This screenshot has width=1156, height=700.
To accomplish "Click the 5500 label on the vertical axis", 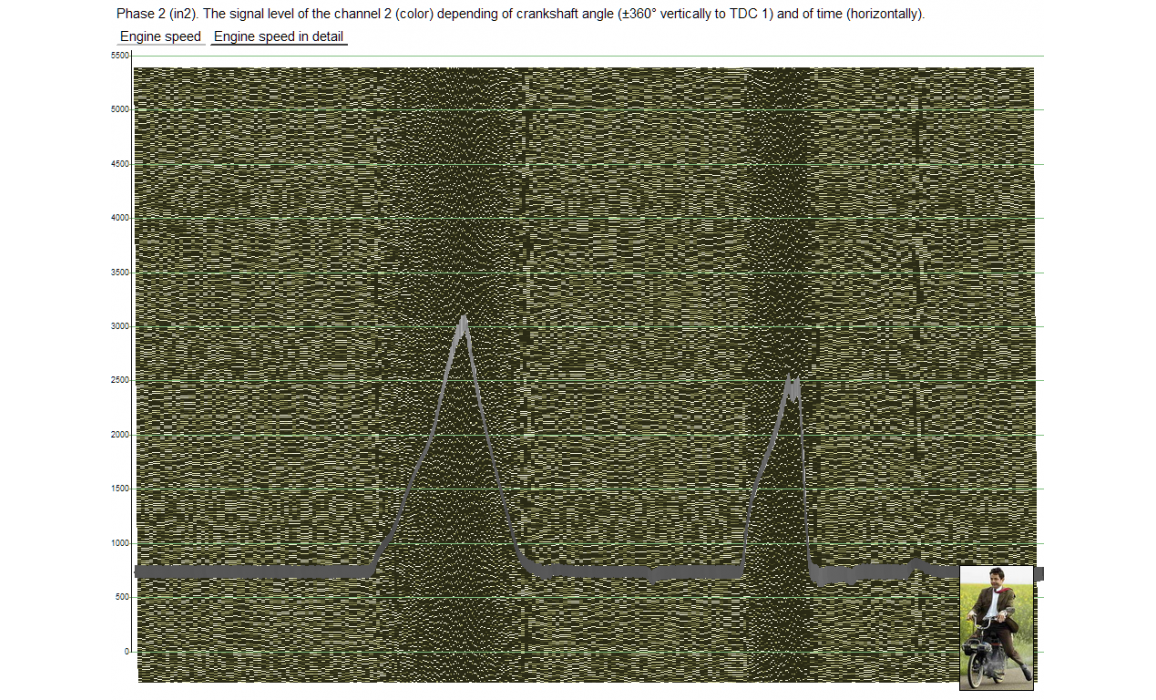I will click(120, 56).
